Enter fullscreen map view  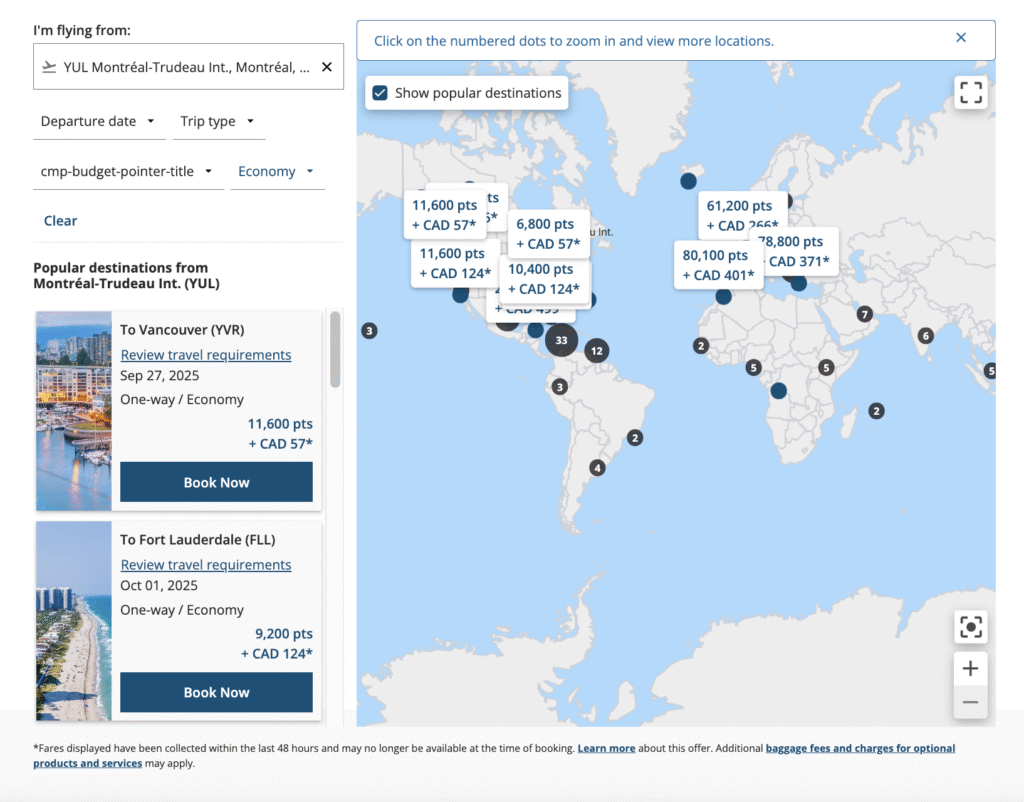tap(970, 93)
